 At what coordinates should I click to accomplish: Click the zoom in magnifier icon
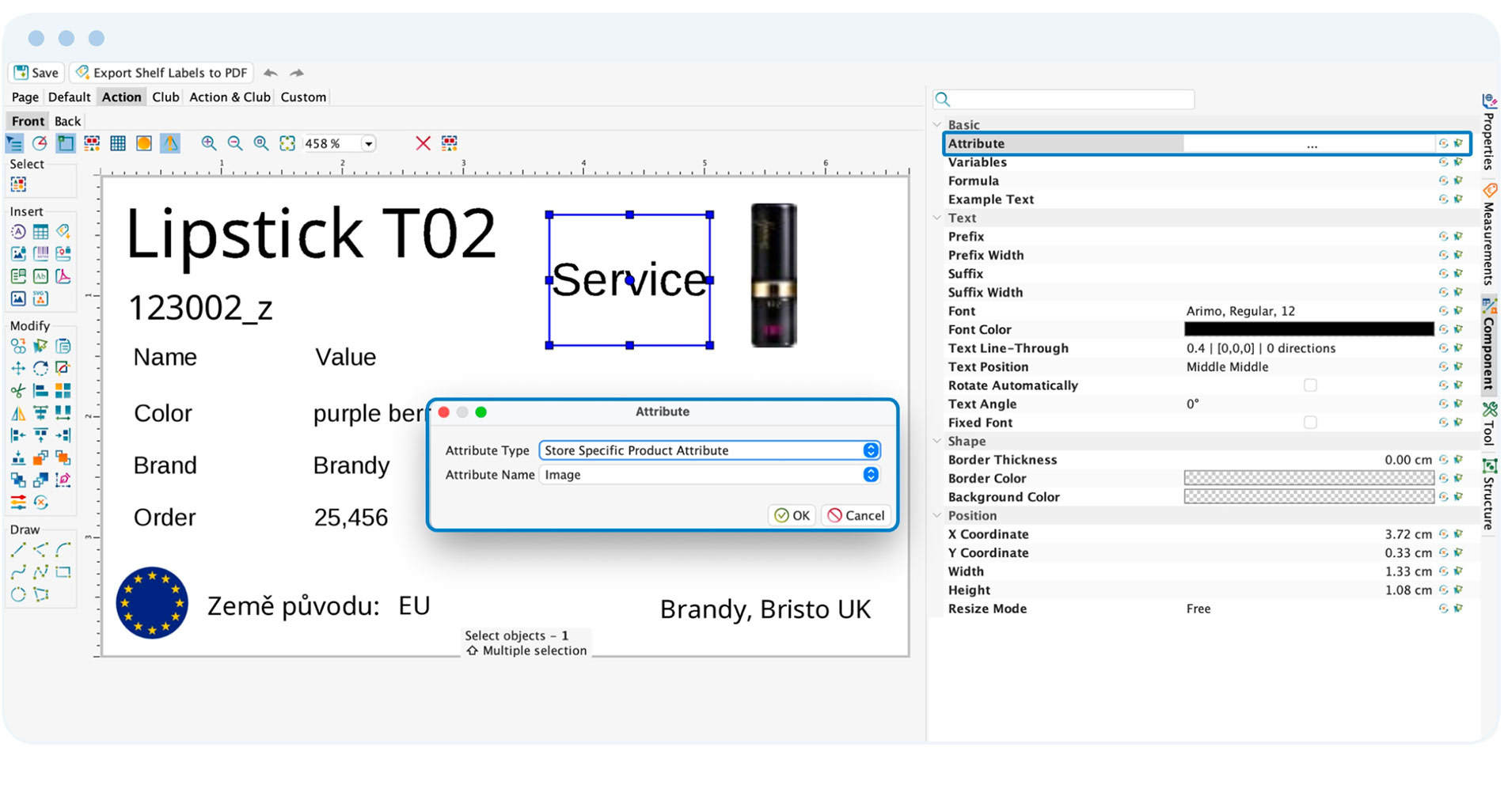(x=209, y=143)
